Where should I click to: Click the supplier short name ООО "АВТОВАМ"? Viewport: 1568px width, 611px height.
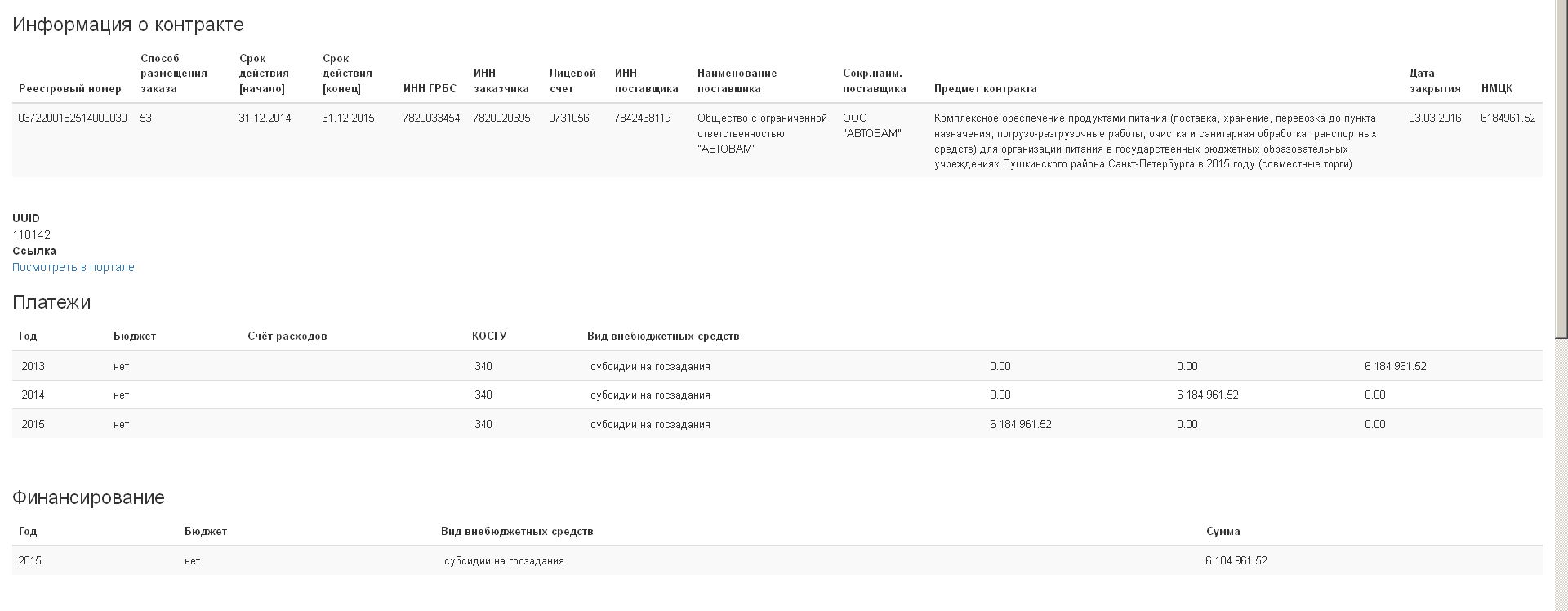[871, 126]
